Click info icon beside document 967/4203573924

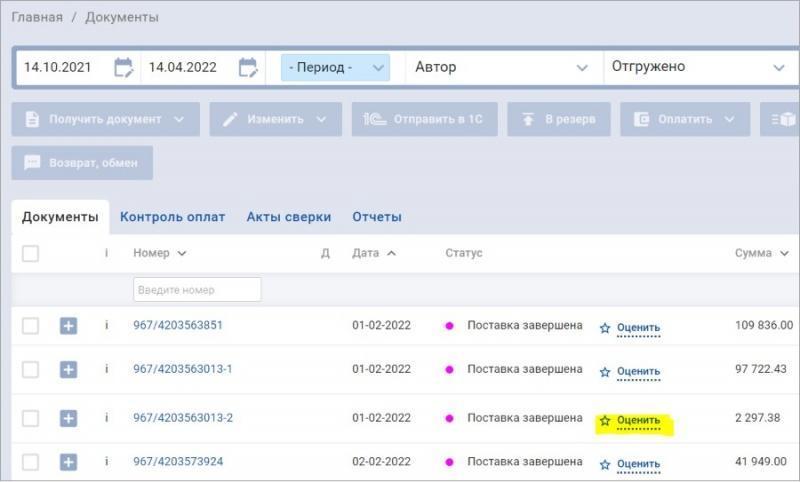click(106, 462)
